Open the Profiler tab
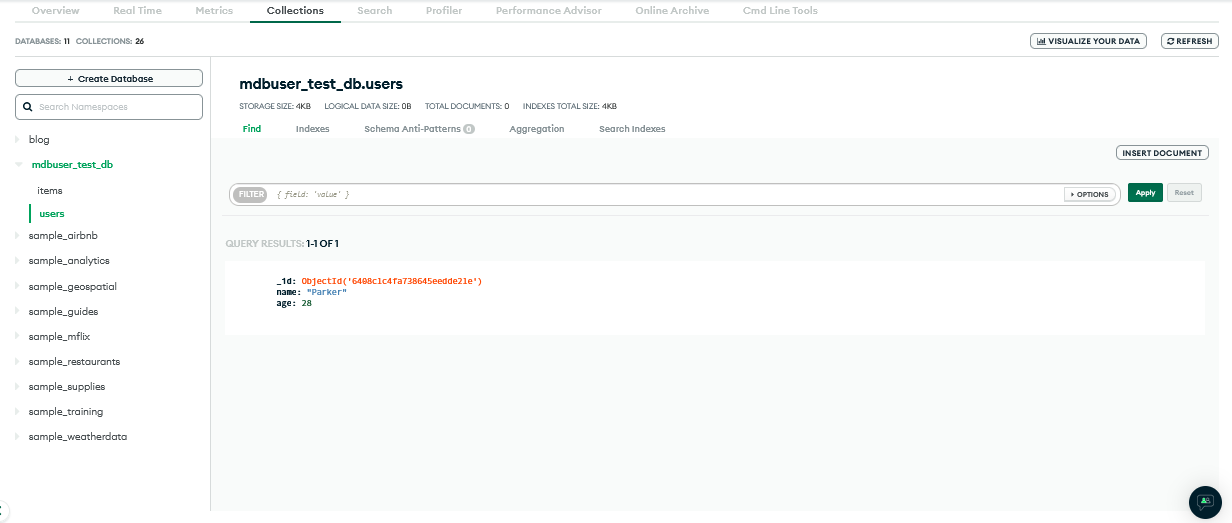 coord(444,11)
